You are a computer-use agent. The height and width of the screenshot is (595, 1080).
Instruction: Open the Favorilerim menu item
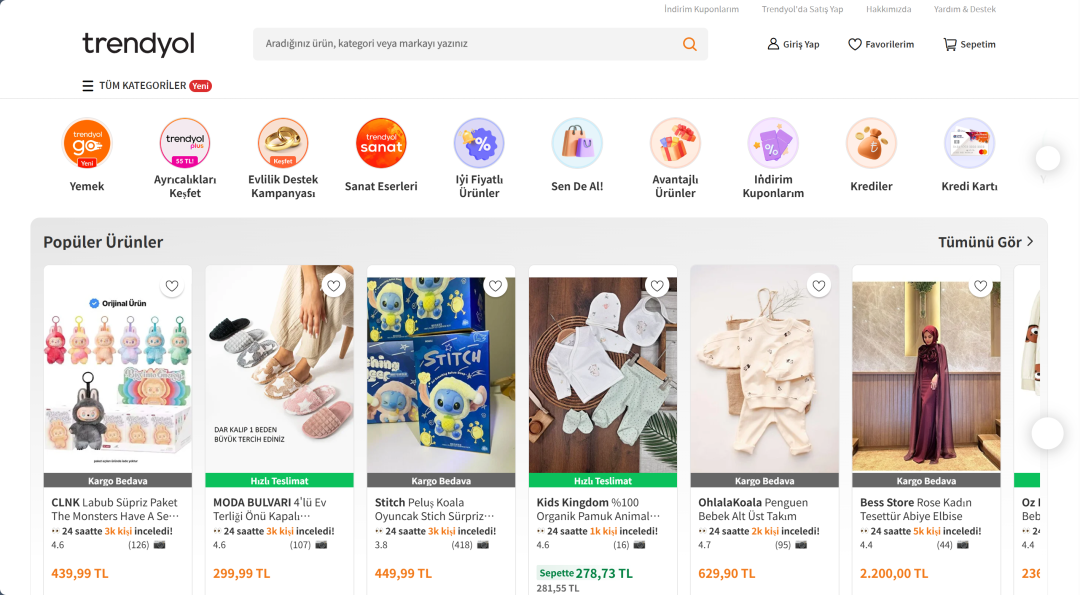point(881,44)
